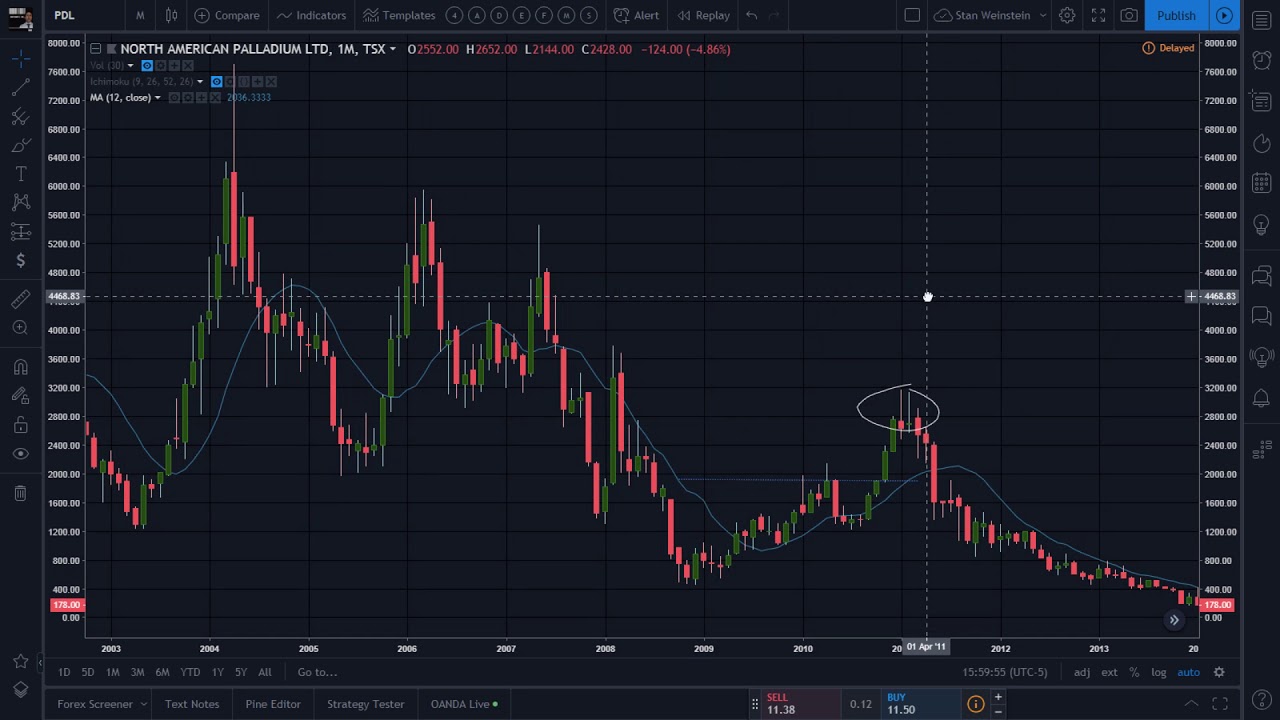Open the calendar panel in right sidebar
Screen dimensions: 1280x720
(1261, 183)
